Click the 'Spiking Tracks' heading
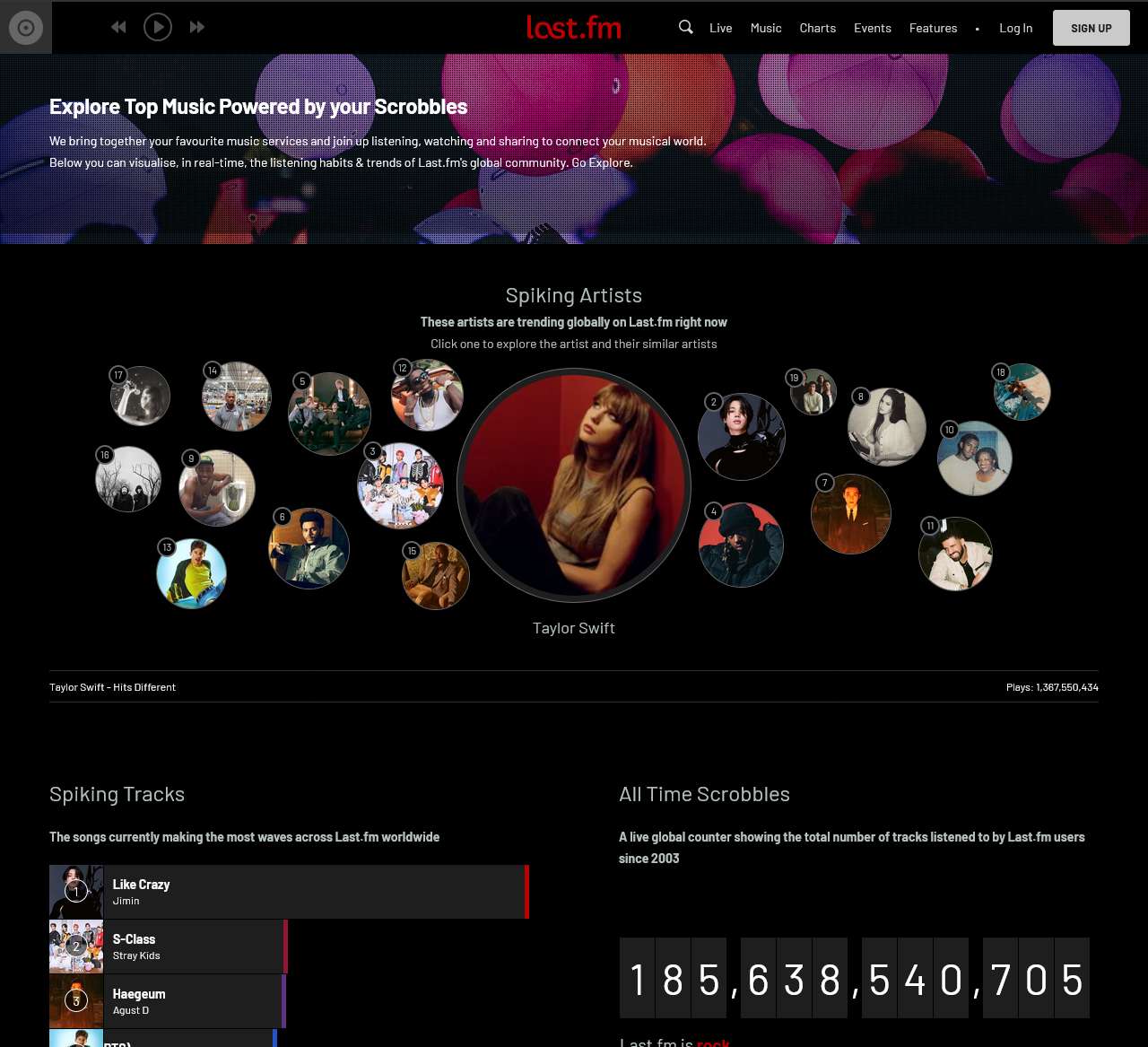 pyautogui.click(x=117, y=794)
